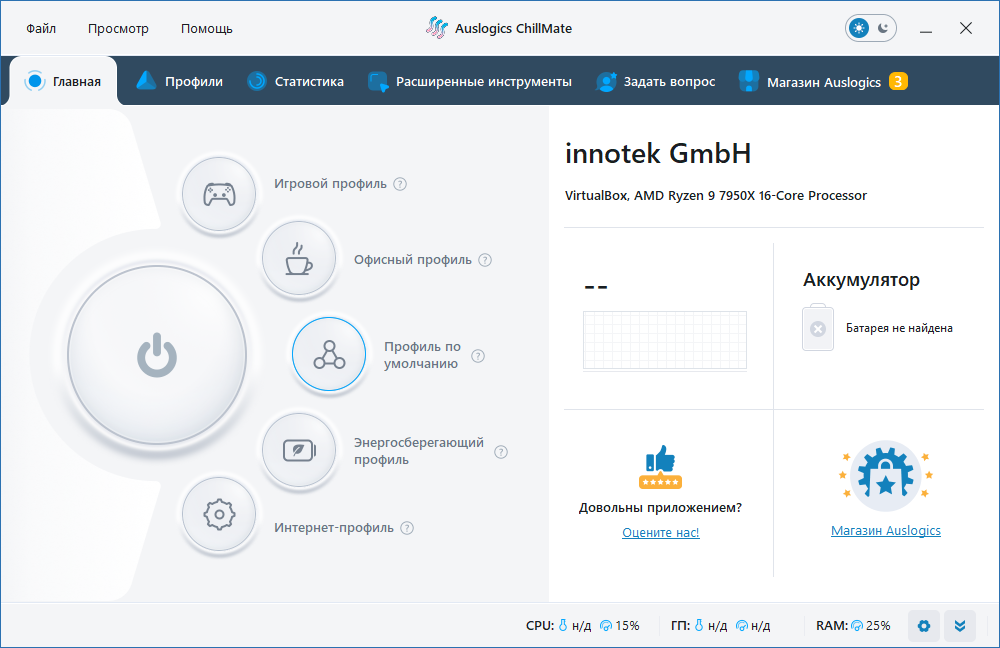
Task: Open help for Офисный профиль
Action: click(485, 260)
